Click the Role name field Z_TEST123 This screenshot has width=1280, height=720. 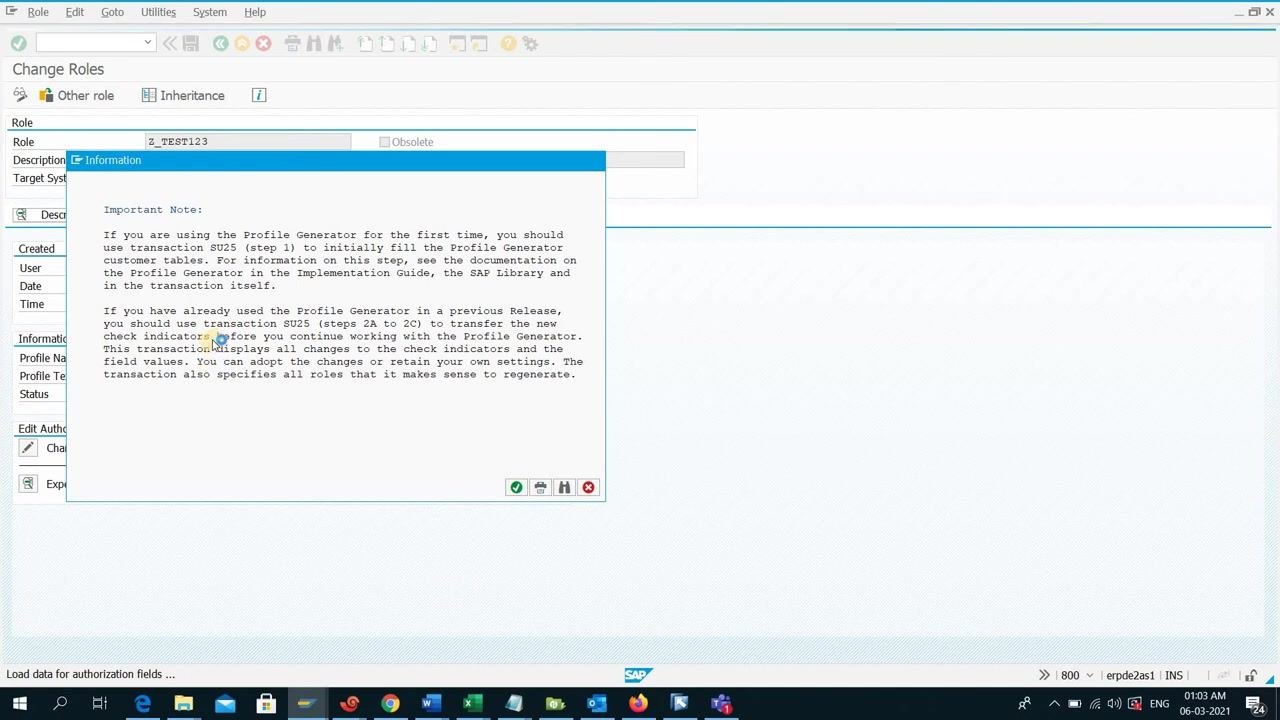click(x=248, y=142)
